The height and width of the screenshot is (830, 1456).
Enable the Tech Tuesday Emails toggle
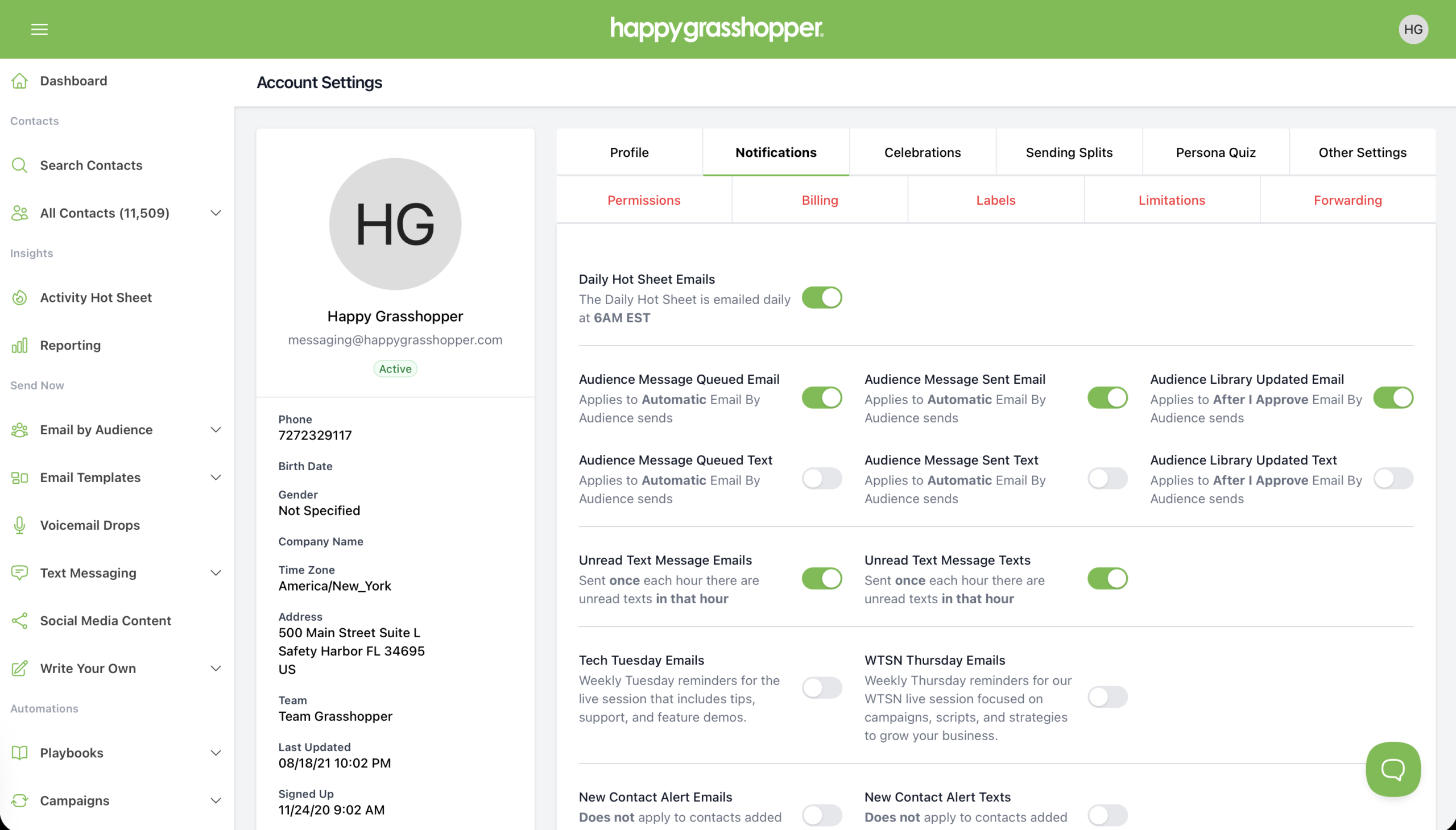click(x=821, y=687)
